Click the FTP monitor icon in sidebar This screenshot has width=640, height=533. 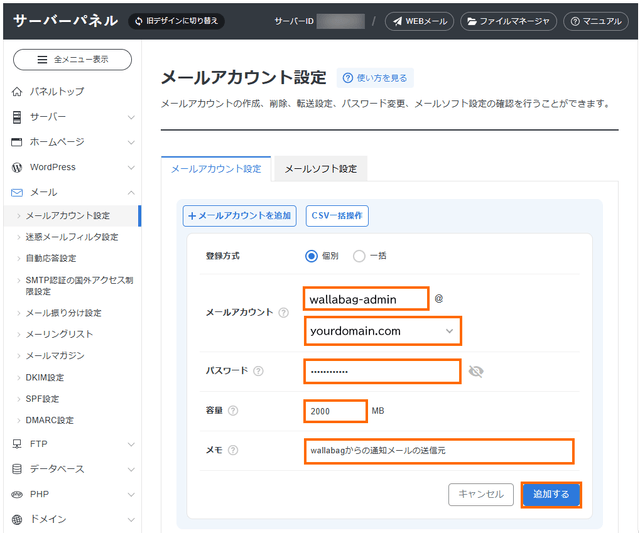(x=17, y=444)
